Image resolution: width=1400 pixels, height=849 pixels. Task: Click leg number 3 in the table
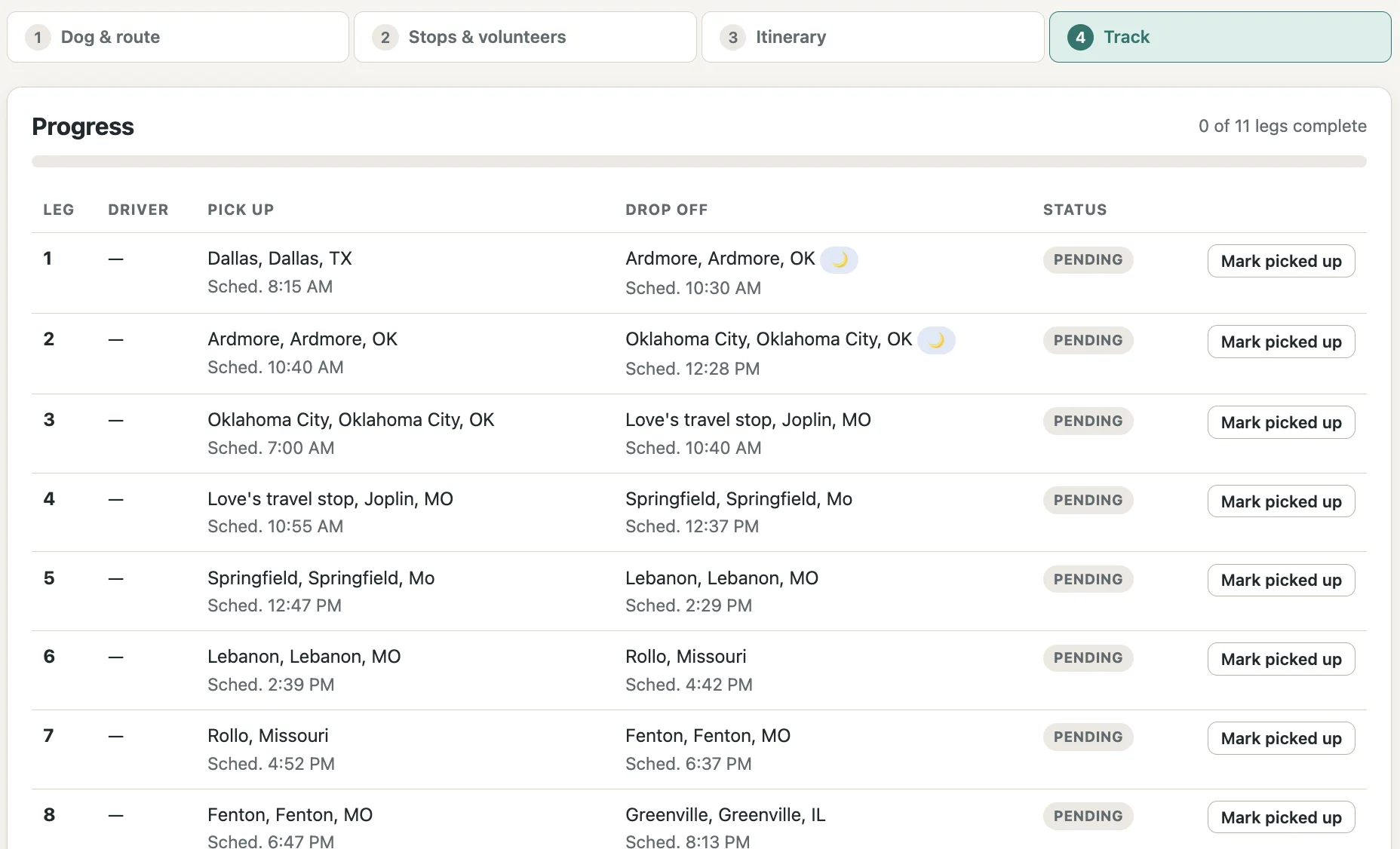click(x=49, y=420)
